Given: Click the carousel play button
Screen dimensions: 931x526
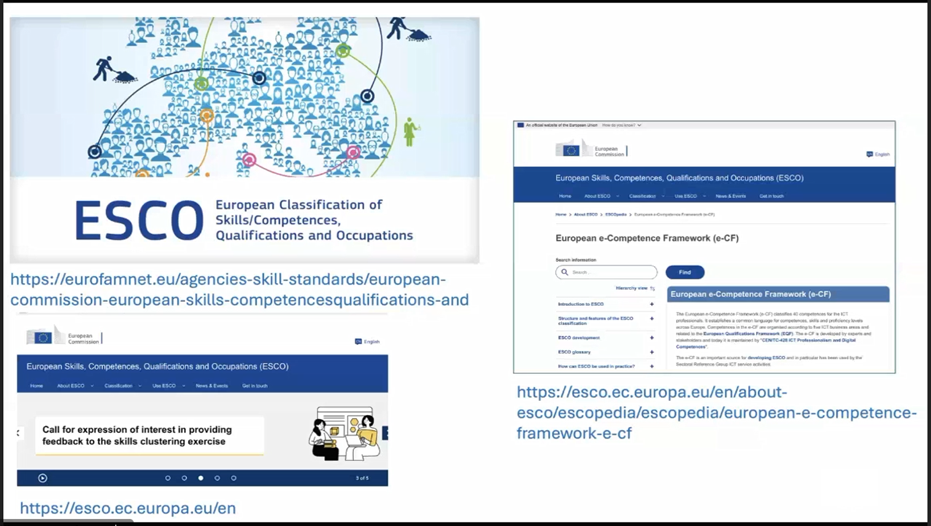Looking at the screenshot, I should coord(42,478).
